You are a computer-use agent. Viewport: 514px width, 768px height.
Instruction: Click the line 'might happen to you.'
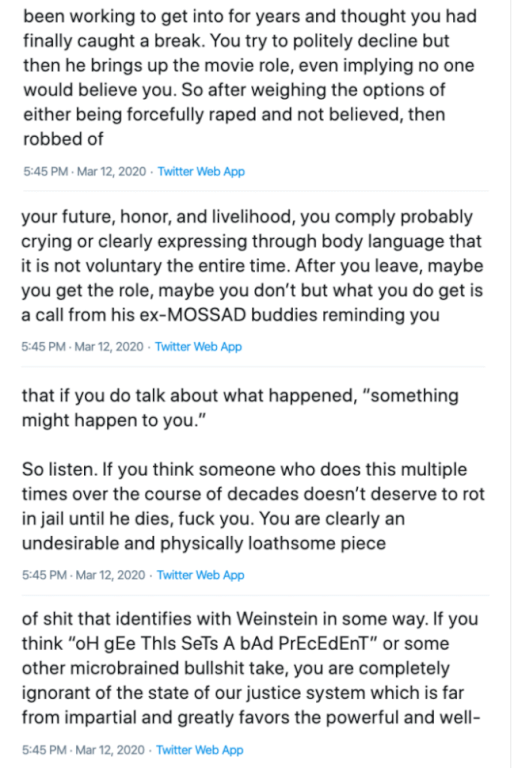coord(114,420)
